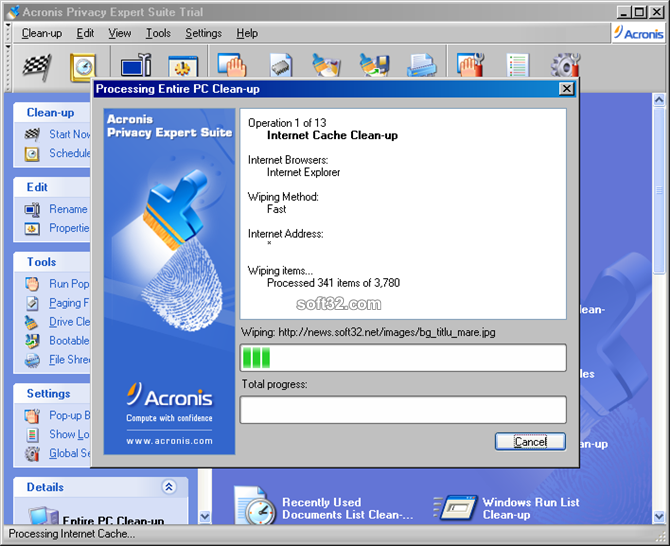The image size is (670, 546).
Task: Click the Rename icon in Edit sidebar panel
Action: [32, 209]
